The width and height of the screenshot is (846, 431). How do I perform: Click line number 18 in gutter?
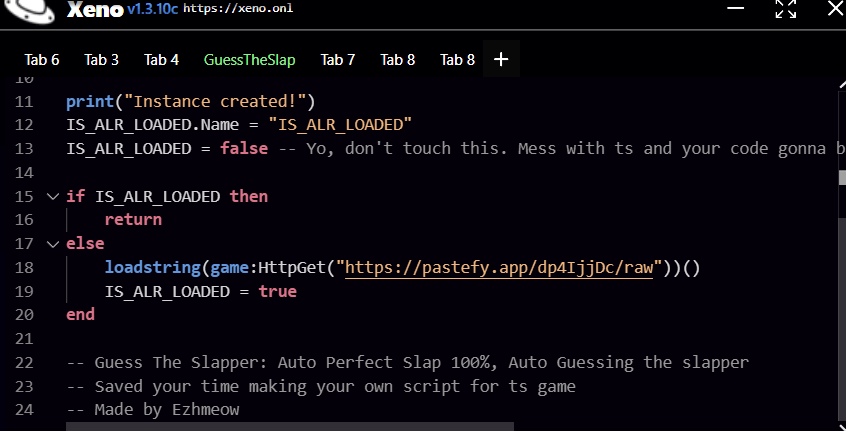[24, 268]
